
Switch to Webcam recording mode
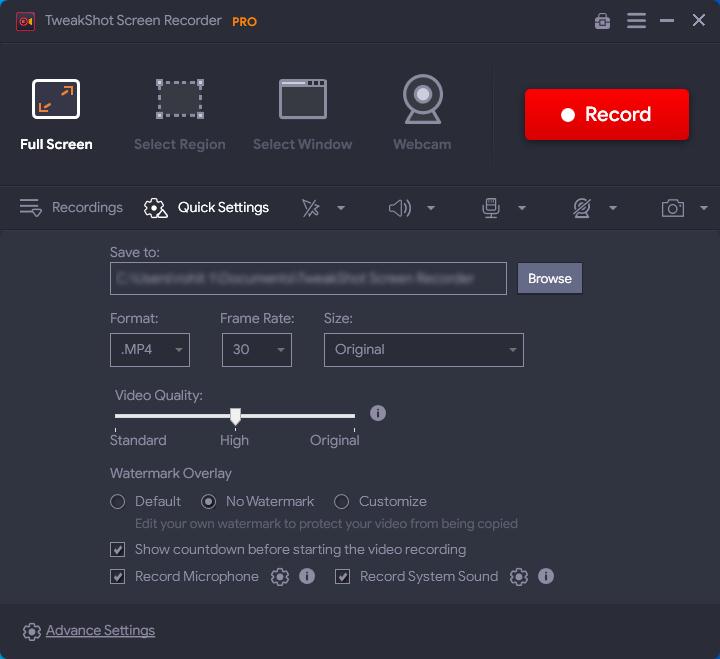point(422,115)
